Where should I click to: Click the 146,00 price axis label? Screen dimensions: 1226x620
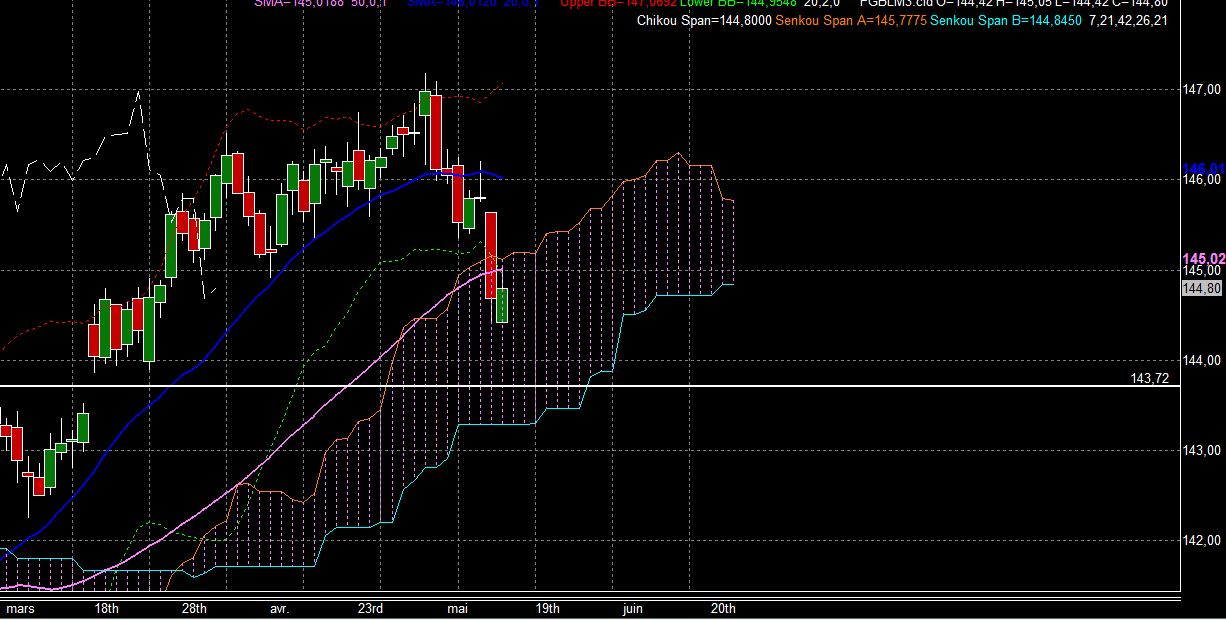pos(1201,180)
